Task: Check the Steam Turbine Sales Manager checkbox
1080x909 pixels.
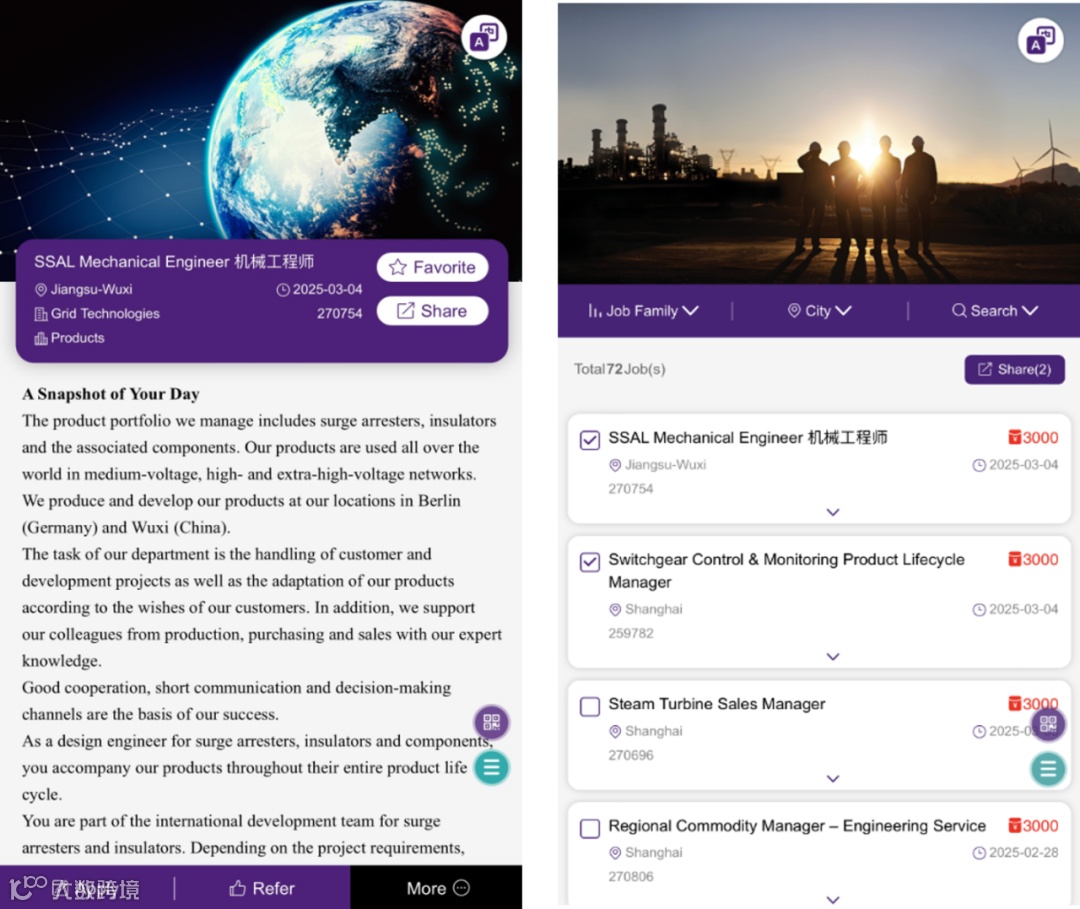Action: [x=590, y=707]
